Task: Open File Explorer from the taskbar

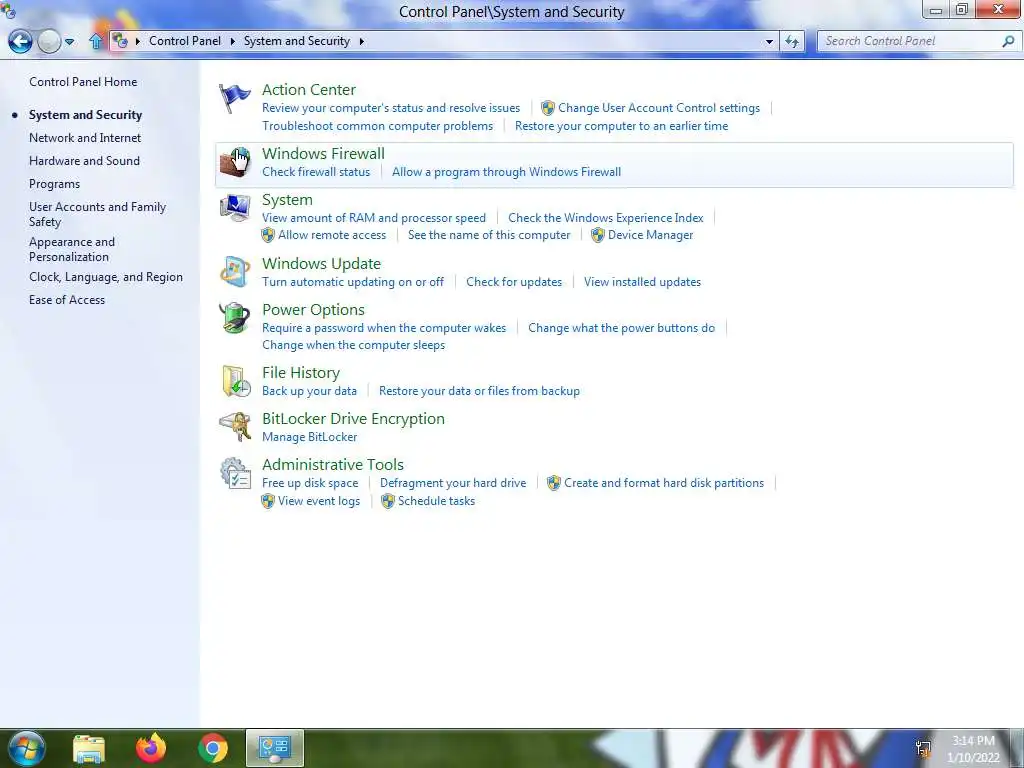Action: (x=89, y=748)
